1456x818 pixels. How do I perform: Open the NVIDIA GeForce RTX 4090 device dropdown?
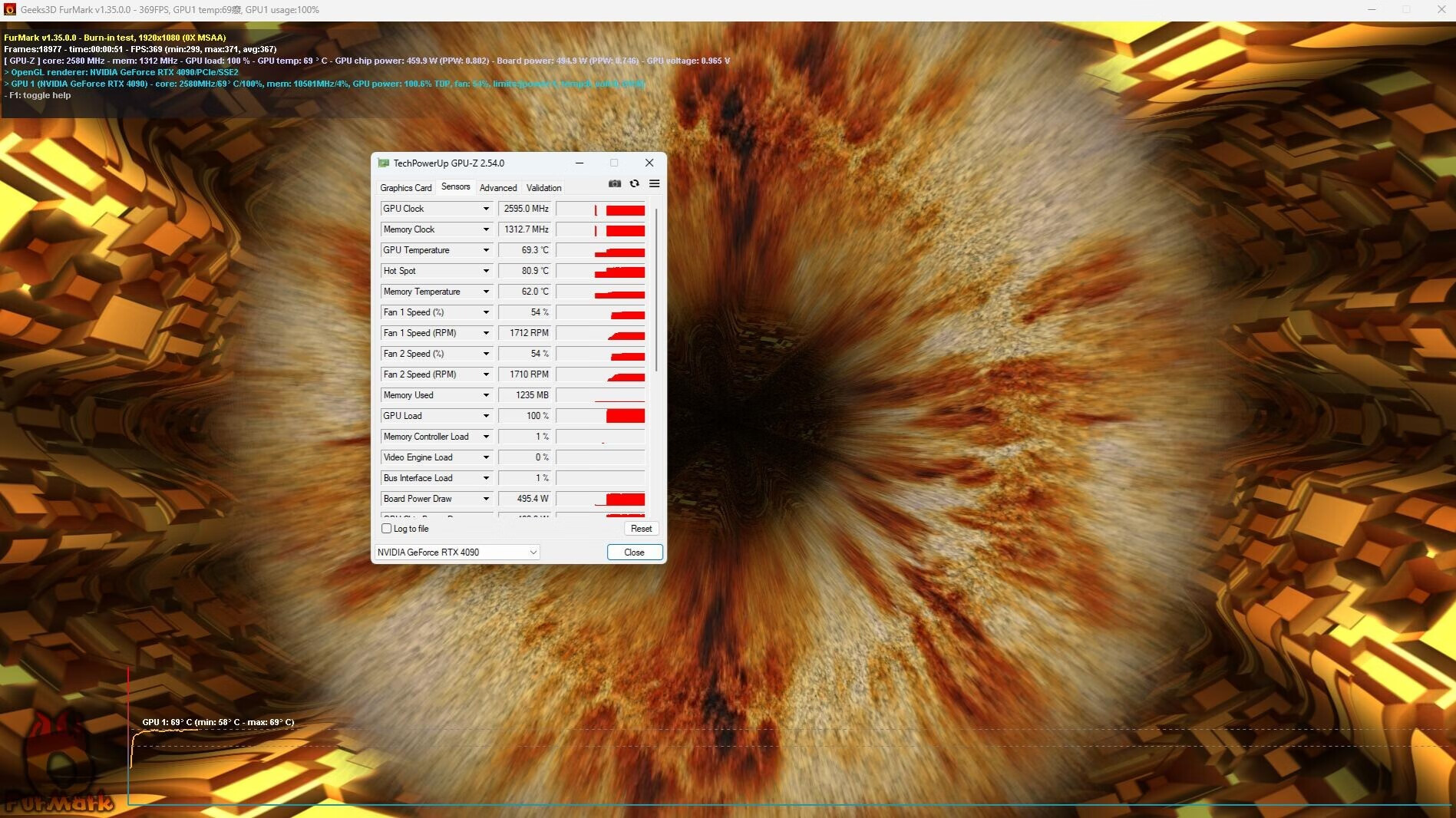pos(457,552)
